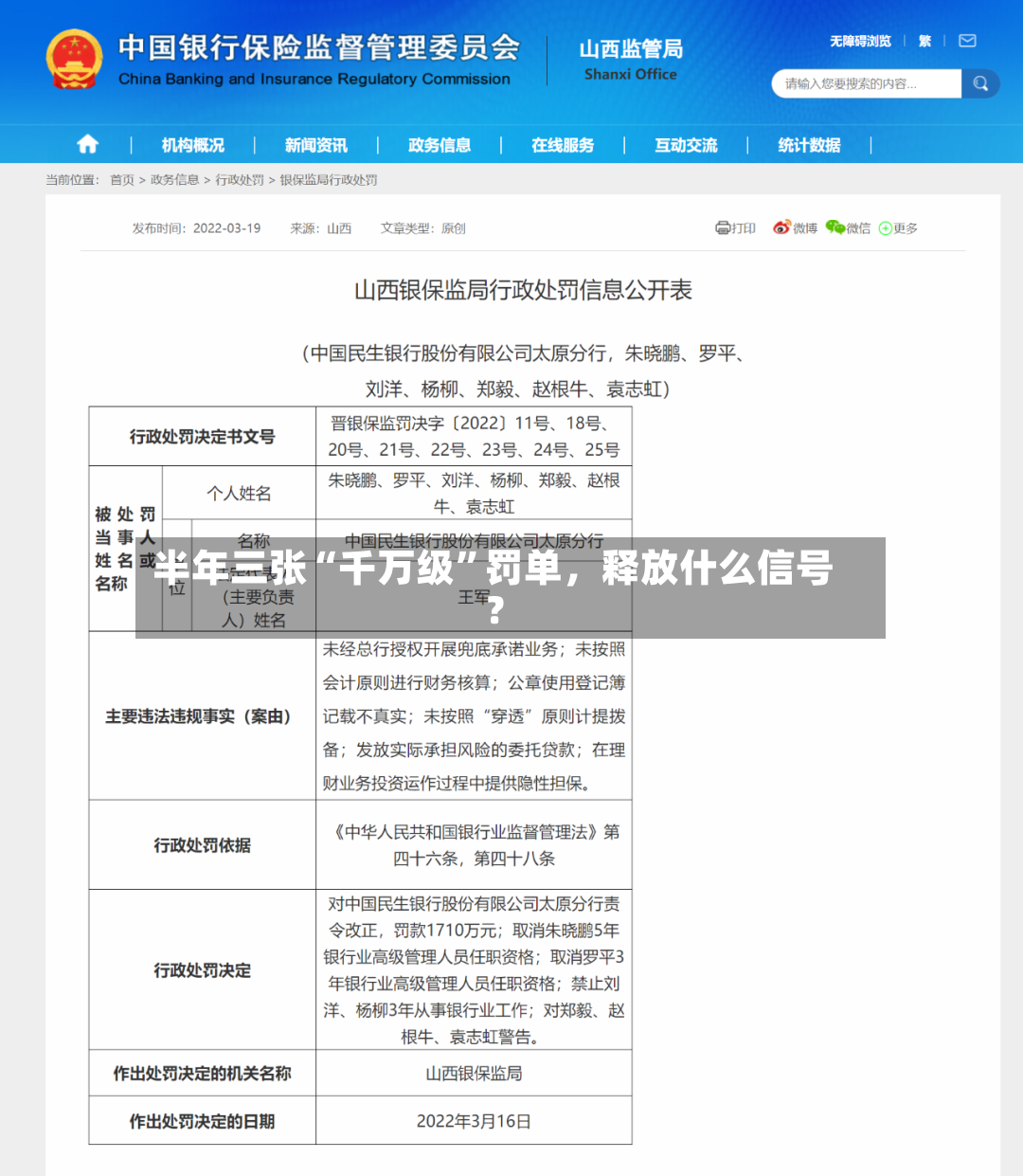Click the 行政处罚决定书文号 table cell
Image resolution: width=1023 pixels, height=1176 pixels.
click(x=203, y=436)
